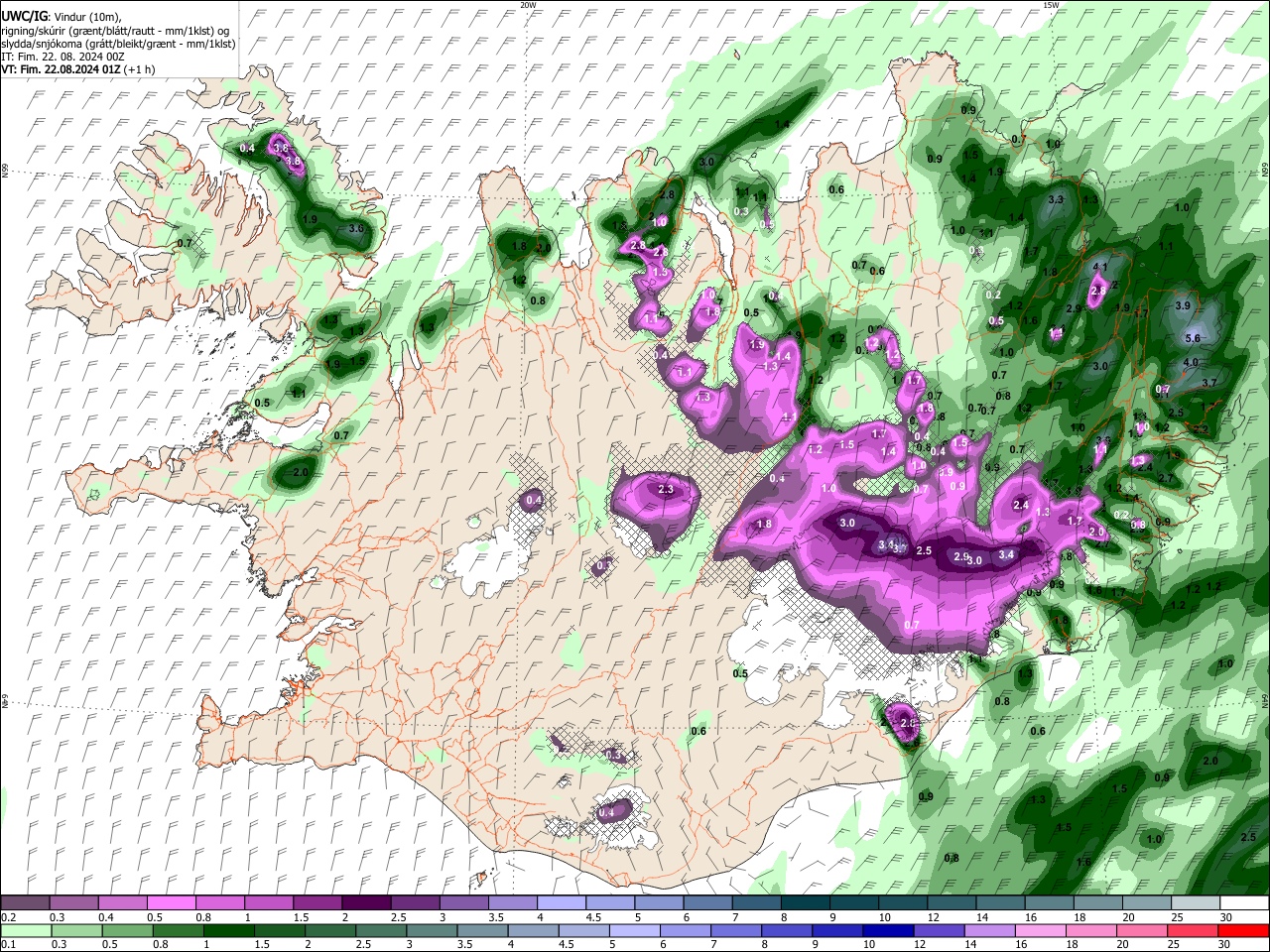The width and height of the screenshot is (1270, 952).
Task: Click the 4.0 precipitation value in the east
Action: click(x=1190, y=362)
